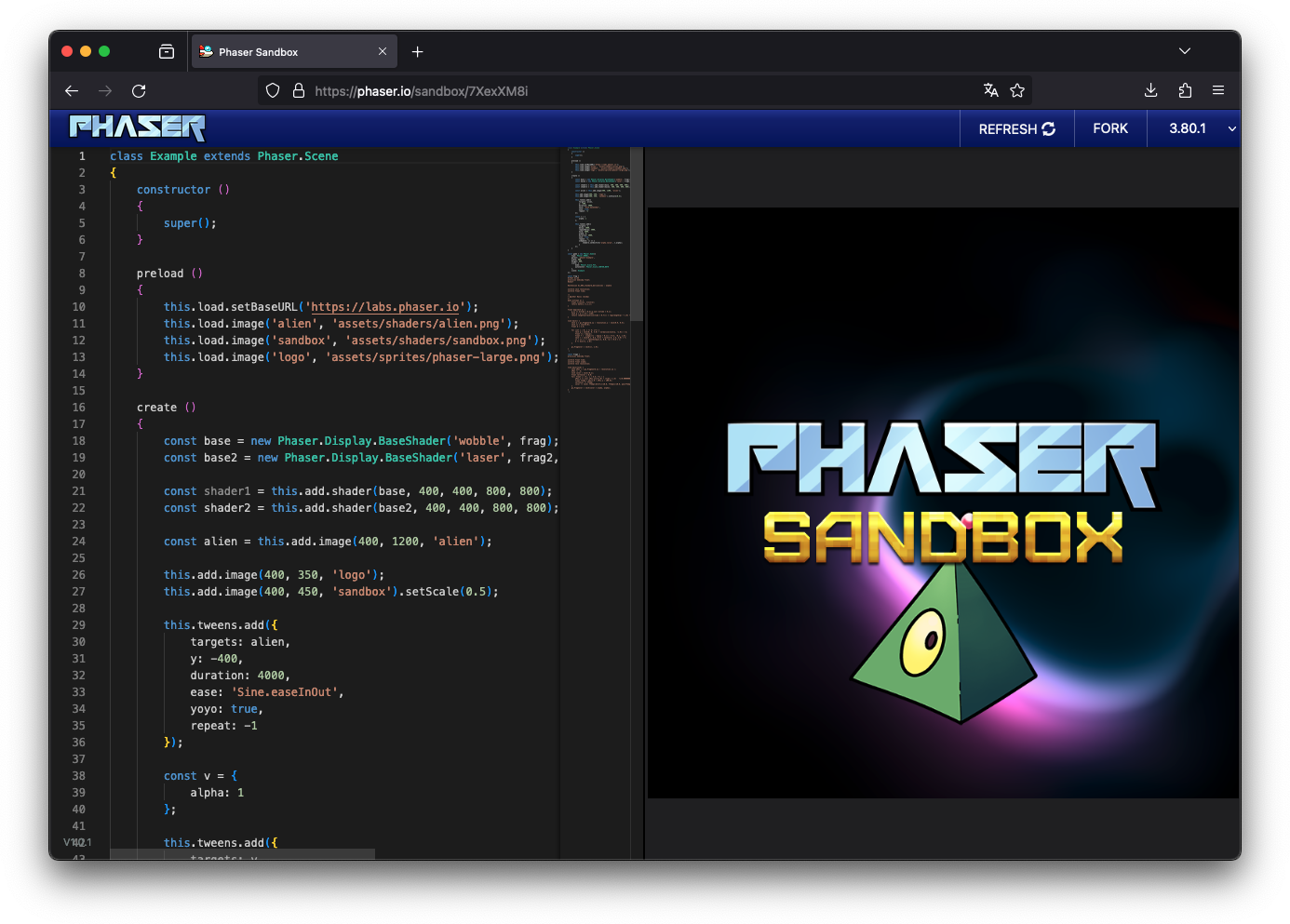Fork this sandbox with the FORK button
The height and width of the screenshot is (924, 1290).
[1110, 128]
